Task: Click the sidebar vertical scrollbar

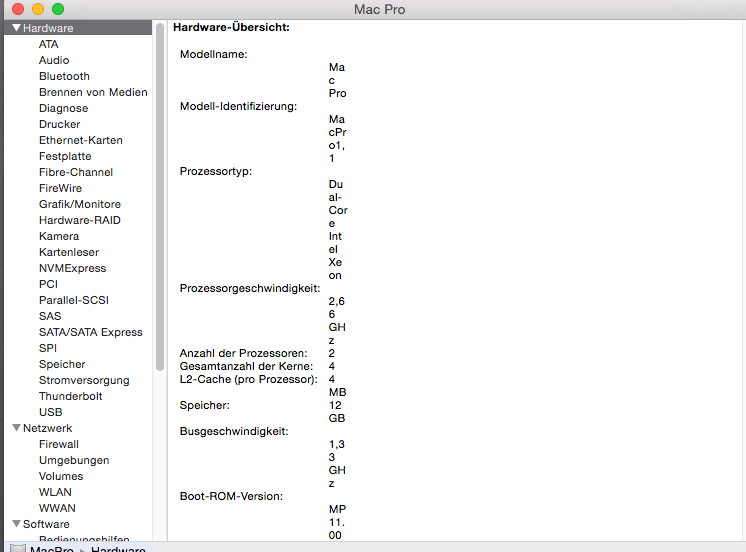Action: (x=160, y=197)
